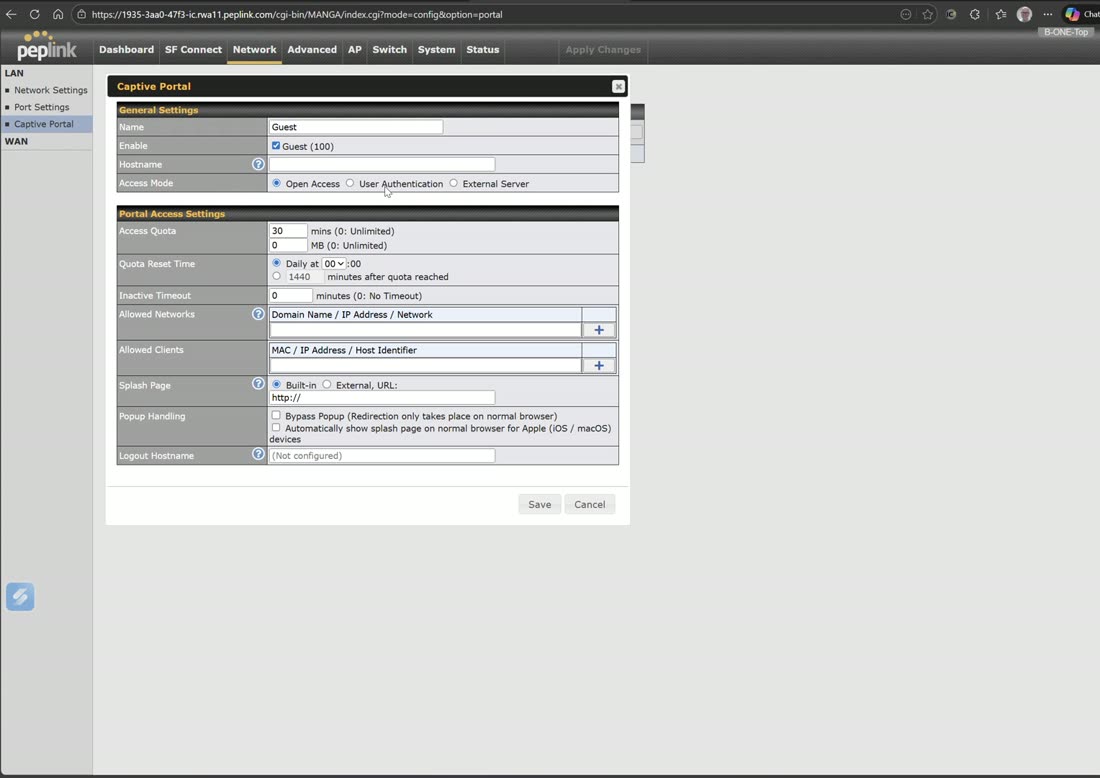Click Allowed Clients input field
This screenshot has height=778, width=1100.
click(425, 365)
